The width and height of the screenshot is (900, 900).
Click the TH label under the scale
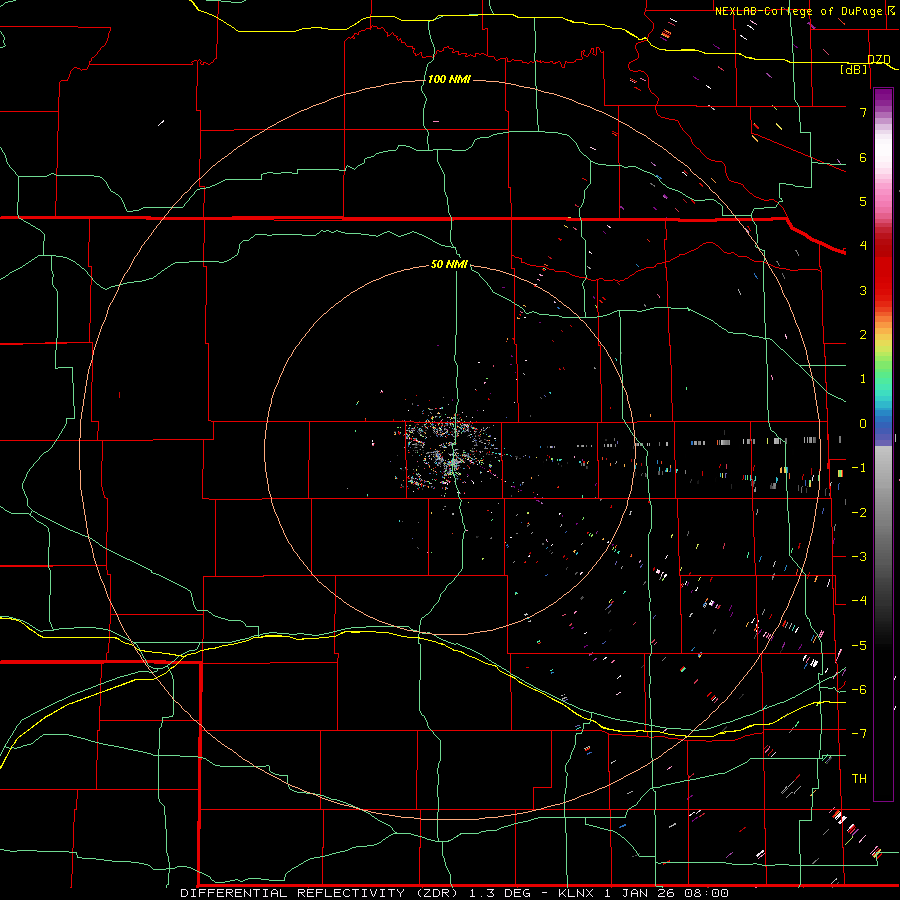tap(859, 779)
